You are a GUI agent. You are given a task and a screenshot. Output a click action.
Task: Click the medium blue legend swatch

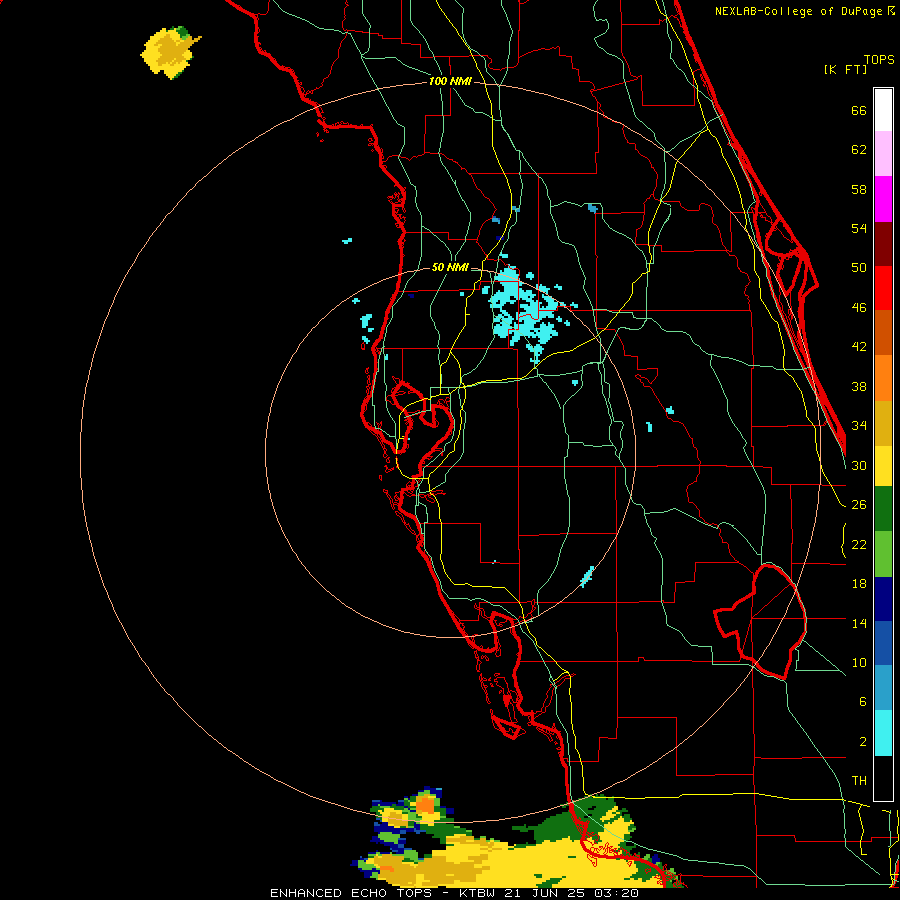883,643
